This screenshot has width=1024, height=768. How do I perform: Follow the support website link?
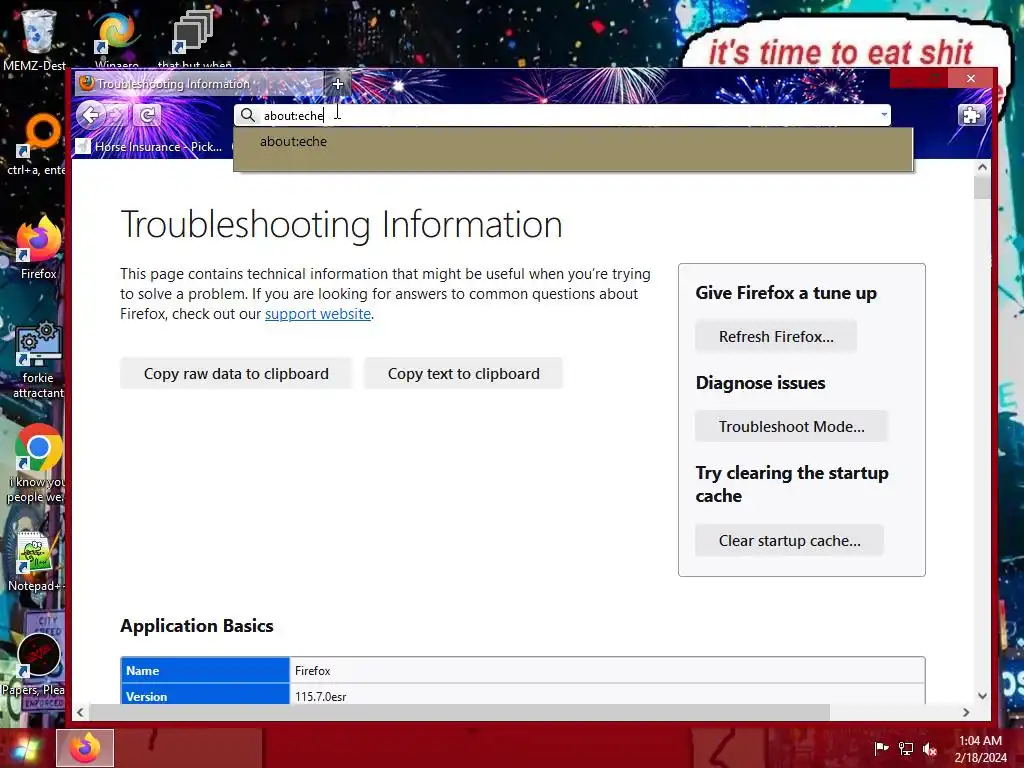pyautogui.click(x=317, y=314)
